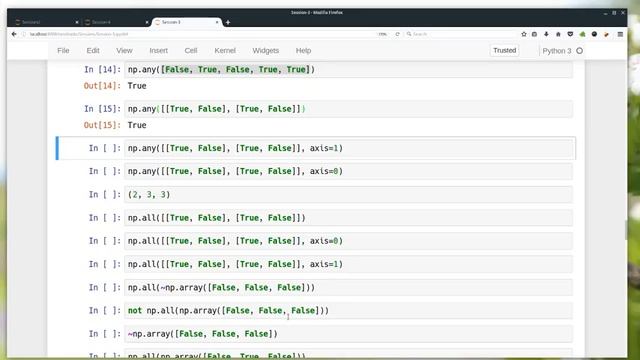This screenshot has width=640, height=360.
Task: Open the Cell menu
Action: pyautogui.click(x=191, y=51)
